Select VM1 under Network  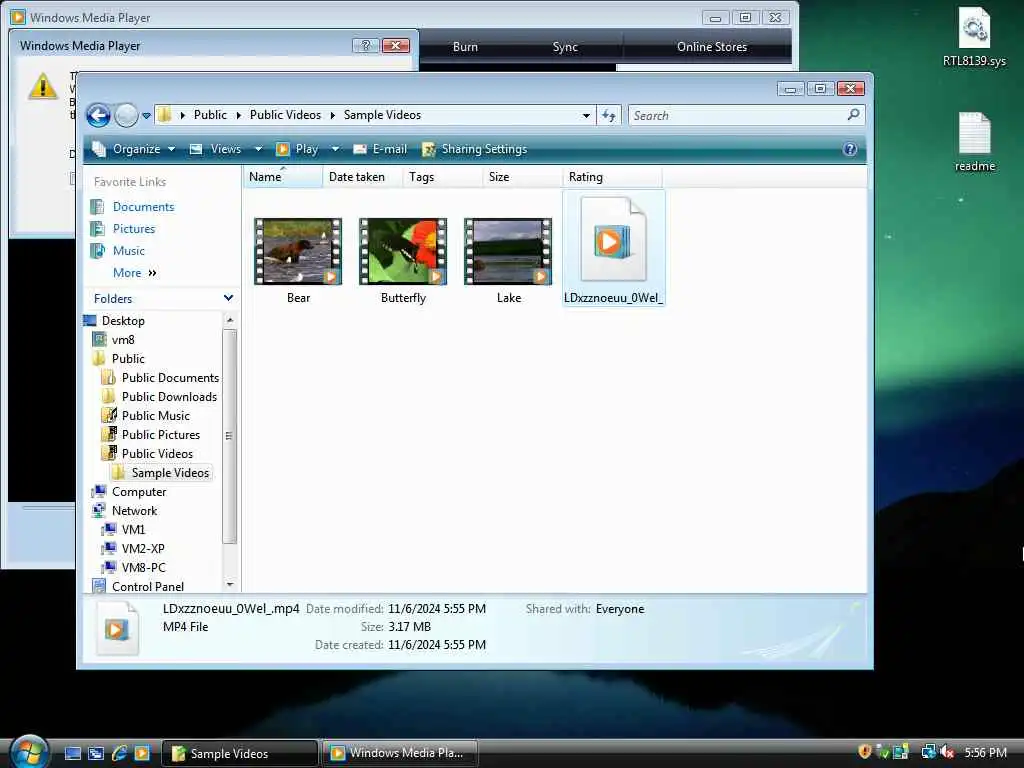(x=133, y=530)
